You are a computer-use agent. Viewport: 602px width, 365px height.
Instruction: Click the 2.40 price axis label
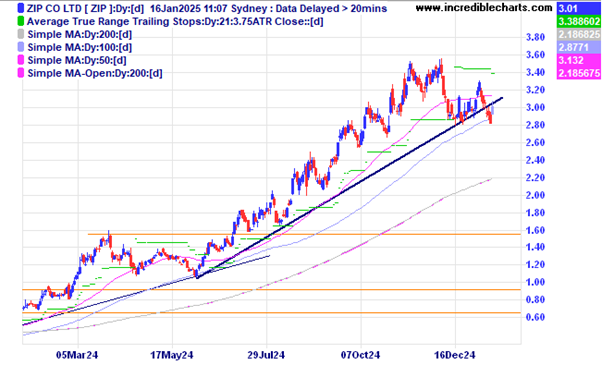point(535,160)
